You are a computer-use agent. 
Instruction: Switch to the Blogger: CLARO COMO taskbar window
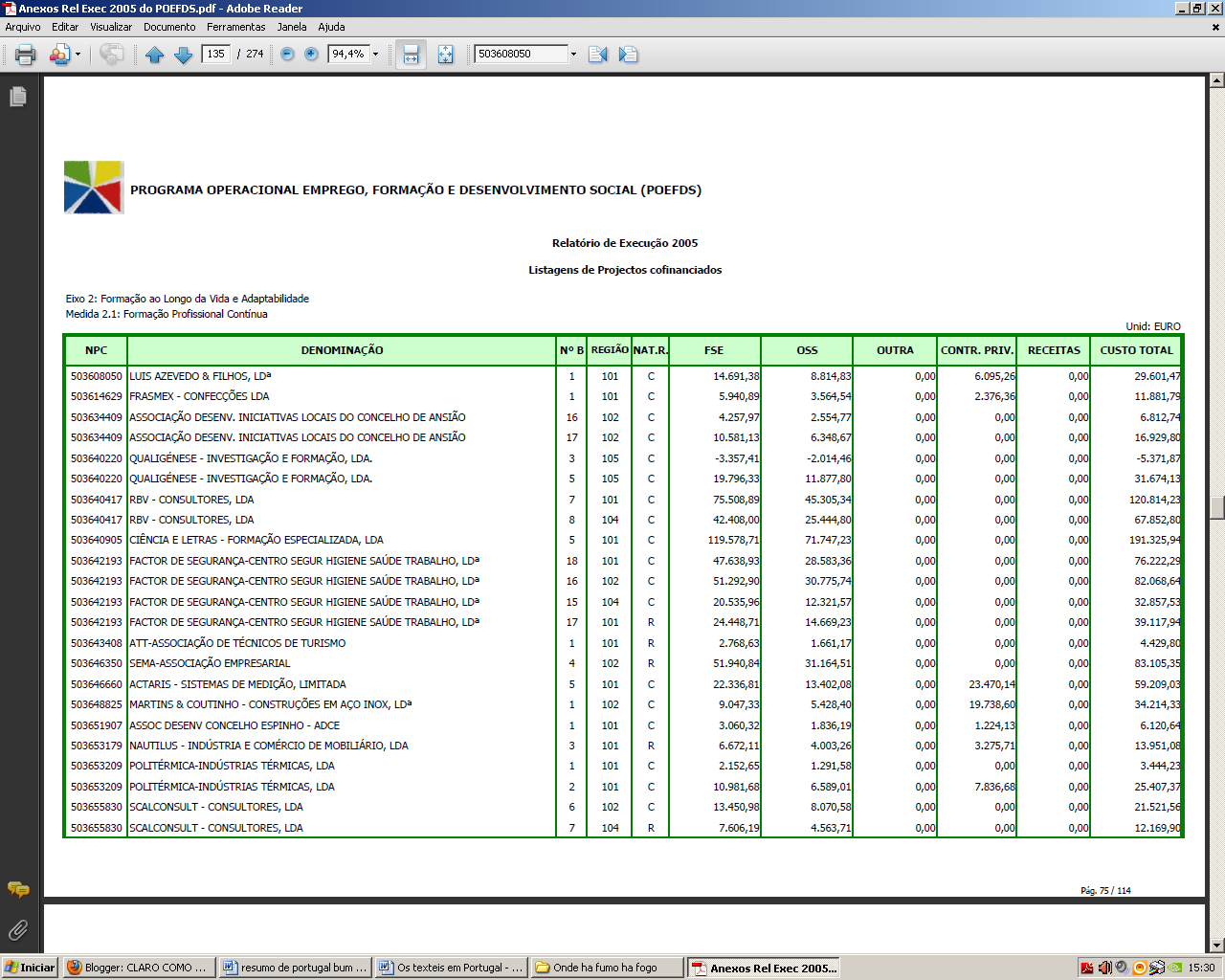(137, 968)
